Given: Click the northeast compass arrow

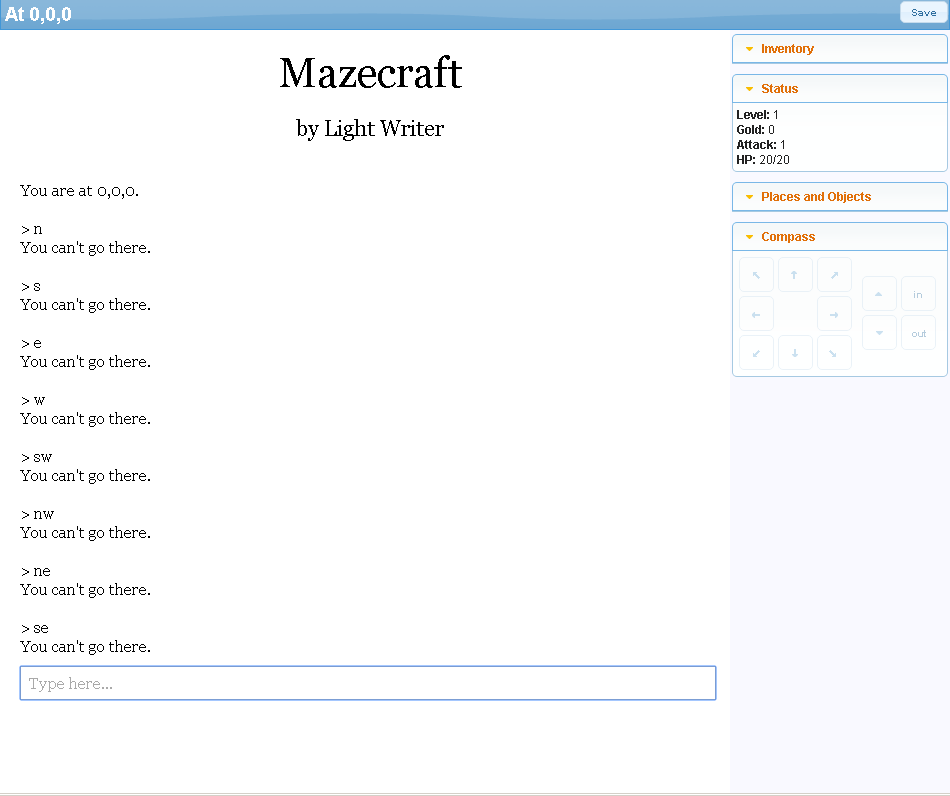Looking at the screenshot, I should pos(834,275).
